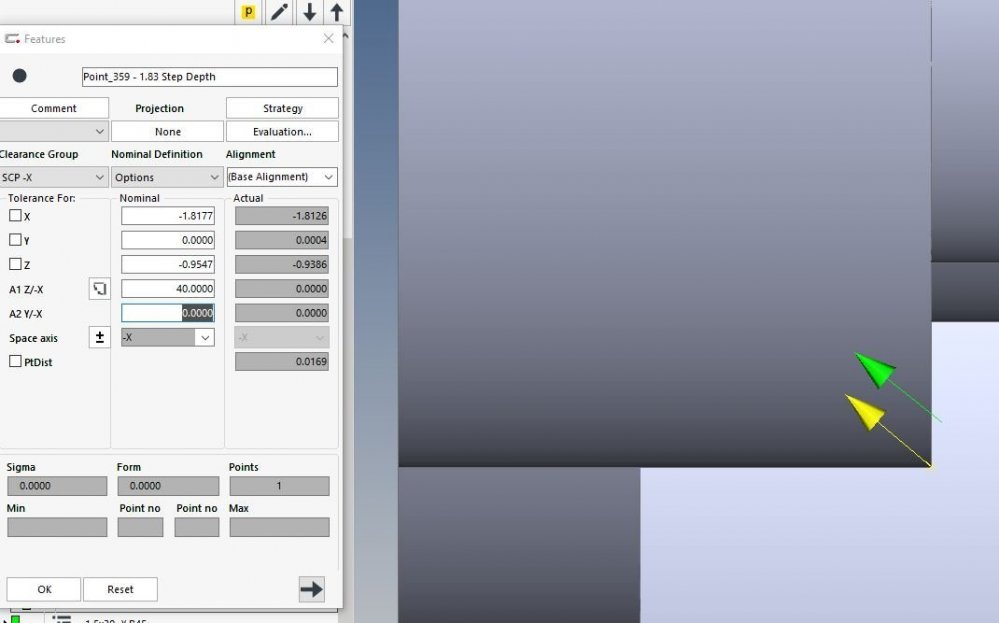Click the Max value field

click(279, 527)
